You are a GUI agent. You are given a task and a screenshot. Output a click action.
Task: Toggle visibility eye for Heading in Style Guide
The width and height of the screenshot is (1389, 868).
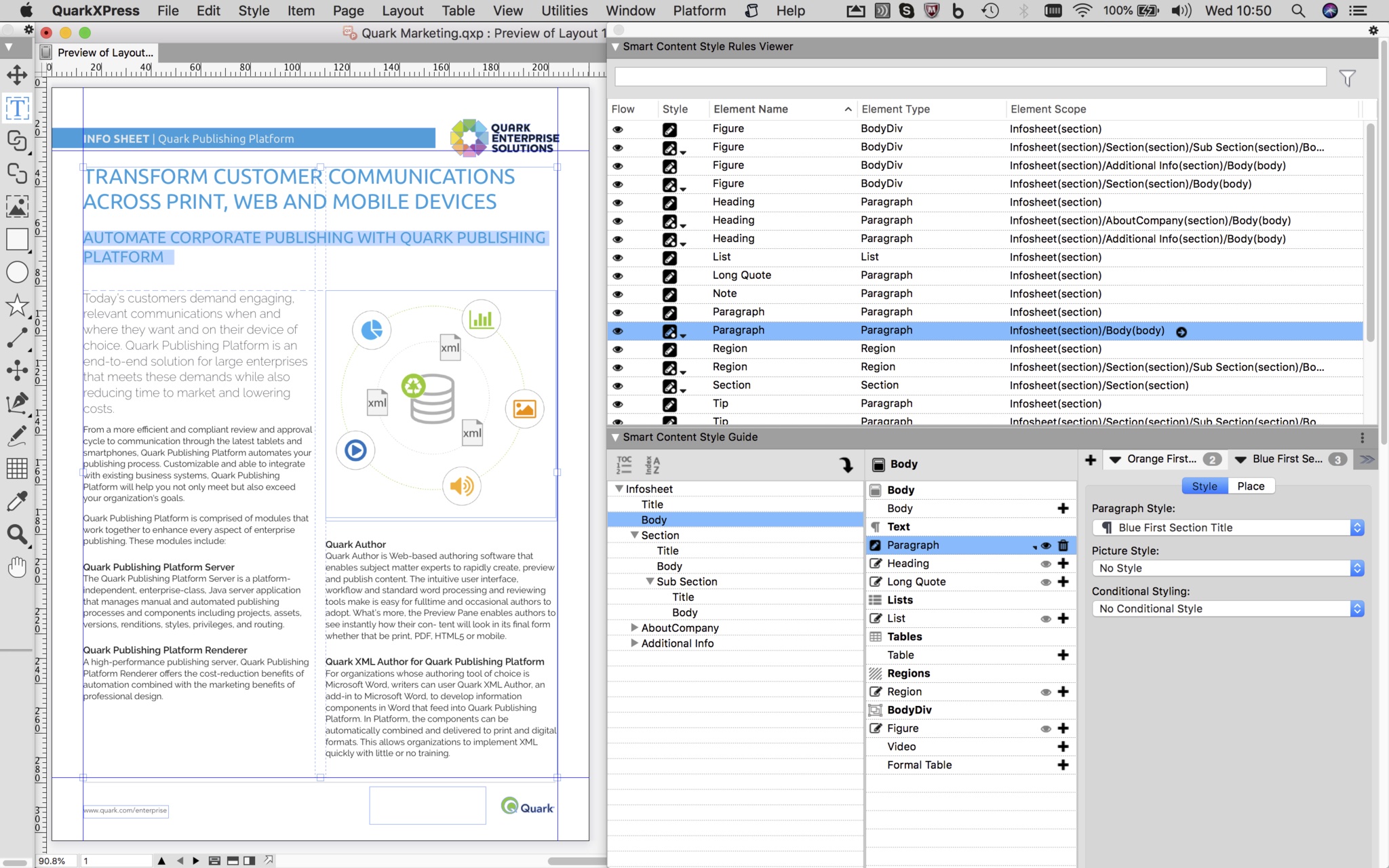coord(1045,564)
